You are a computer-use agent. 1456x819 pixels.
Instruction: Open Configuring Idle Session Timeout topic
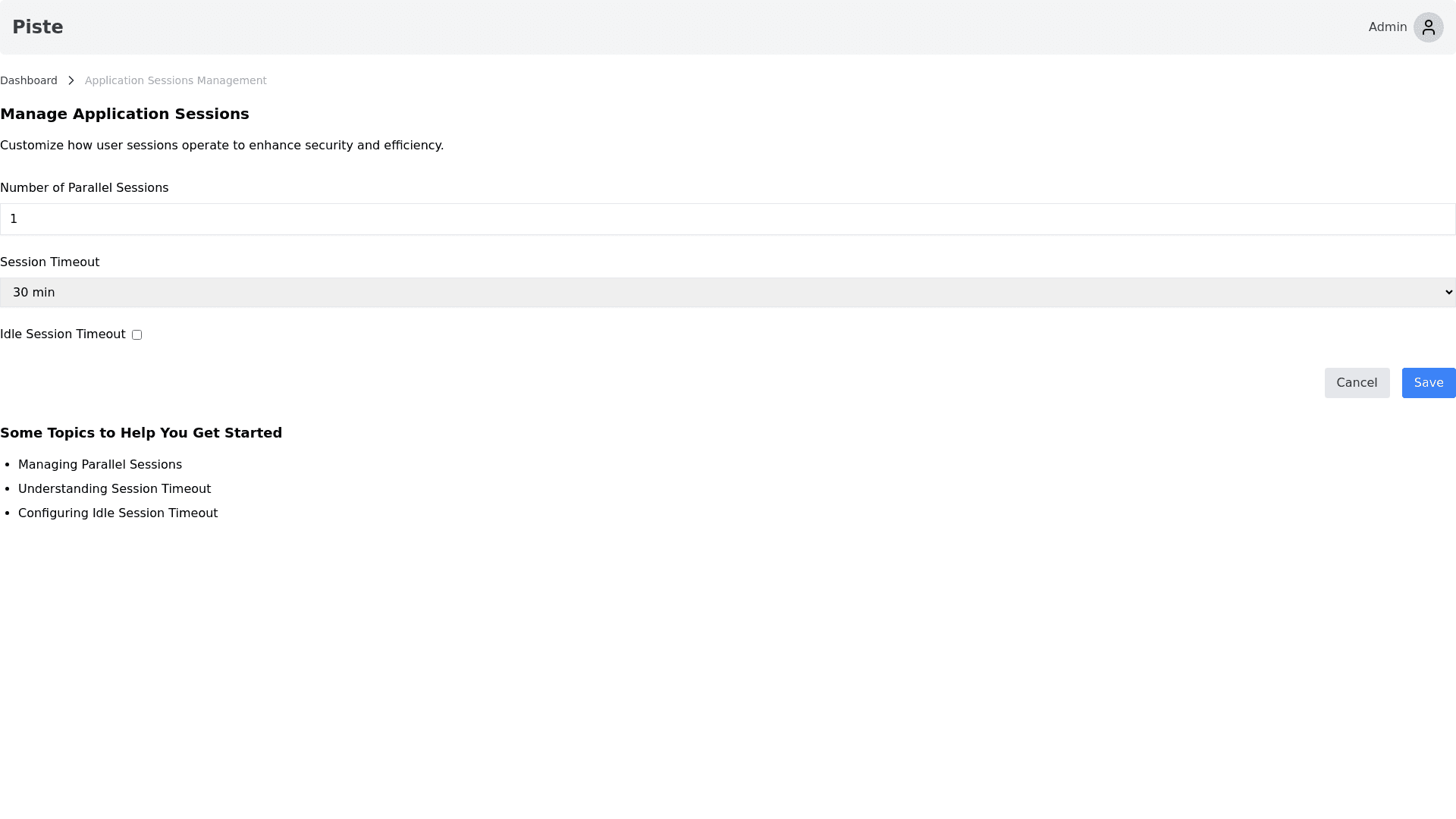pos(118,513)
